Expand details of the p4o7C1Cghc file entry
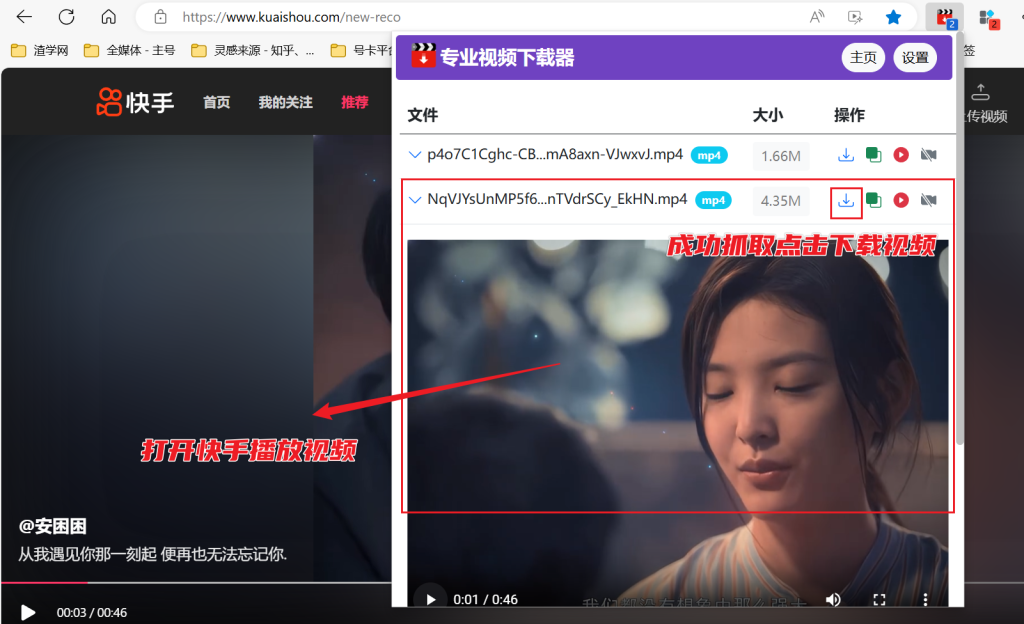Viewport: 1024px width, 624px height. (x=415, y=155)
